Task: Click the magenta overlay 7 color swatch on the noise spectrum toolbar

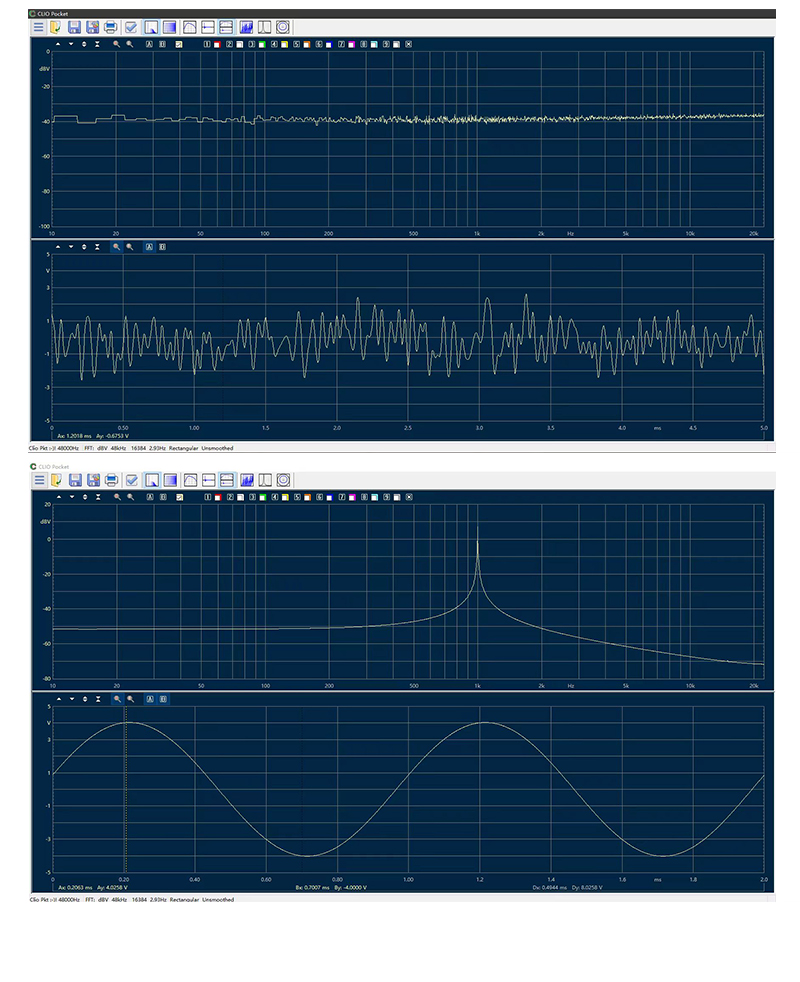Action: [351, 44]
